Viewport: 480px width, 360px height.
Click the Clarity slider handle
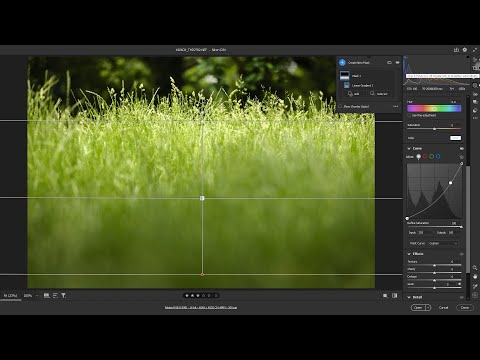point(434,273)
